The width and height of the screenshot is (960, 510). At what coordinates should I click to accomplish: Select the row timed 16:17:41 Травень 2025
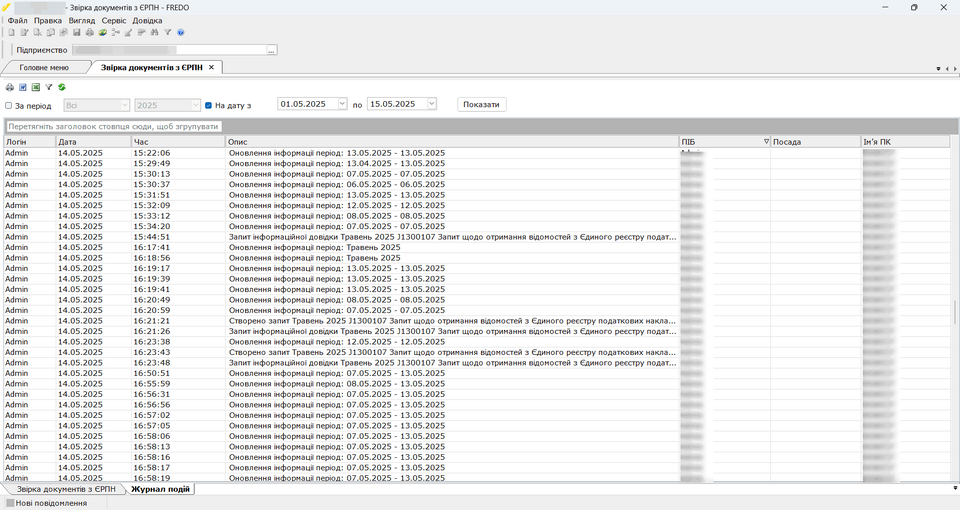(476, 247)
